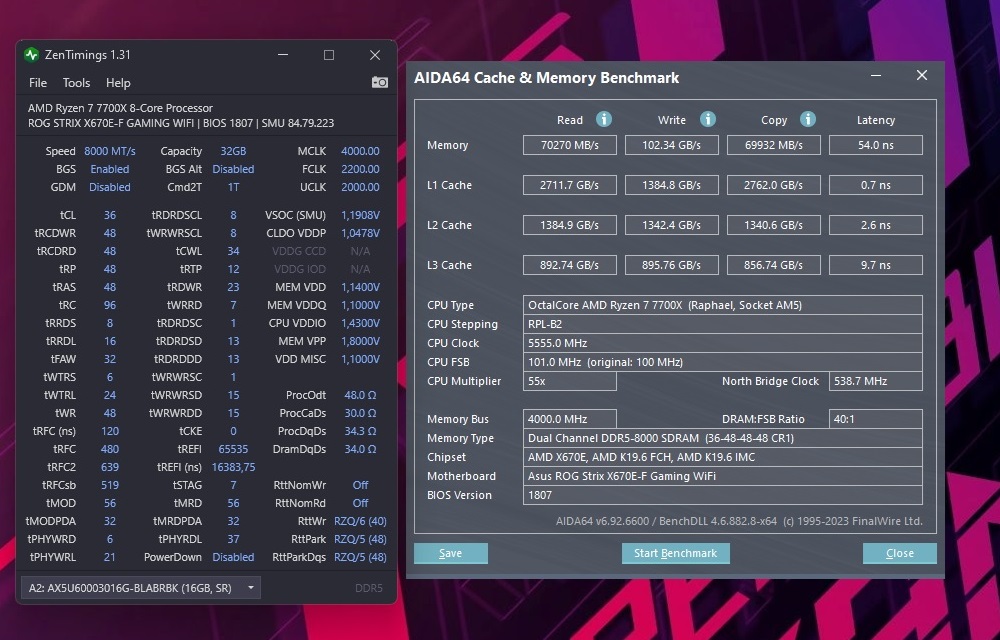Close AIDA64 window via title bar X
Viewport: 1000px width, 640px height.
(922, 75)
